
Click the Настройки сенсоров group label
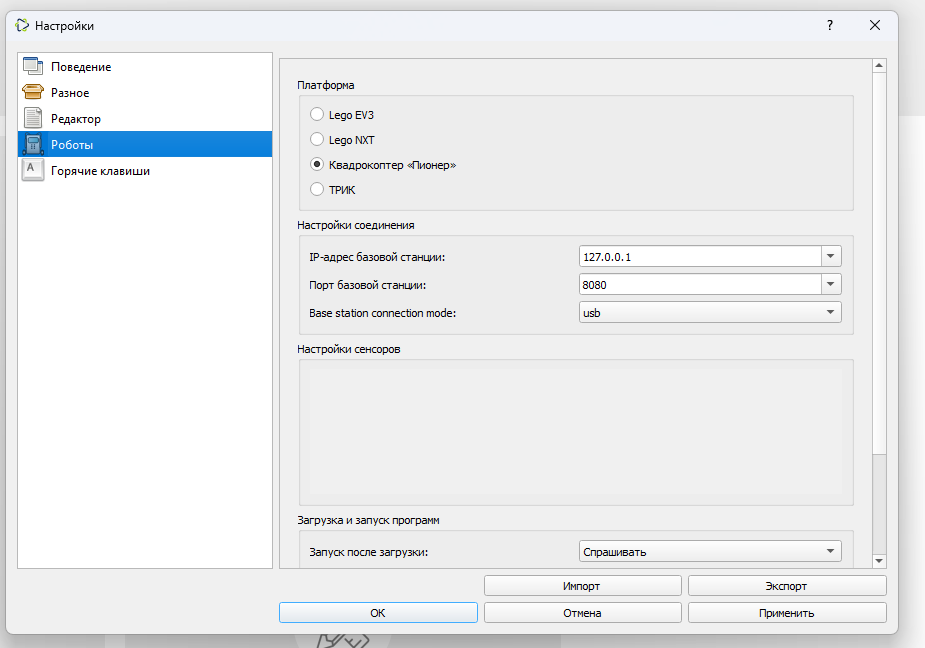349,349
